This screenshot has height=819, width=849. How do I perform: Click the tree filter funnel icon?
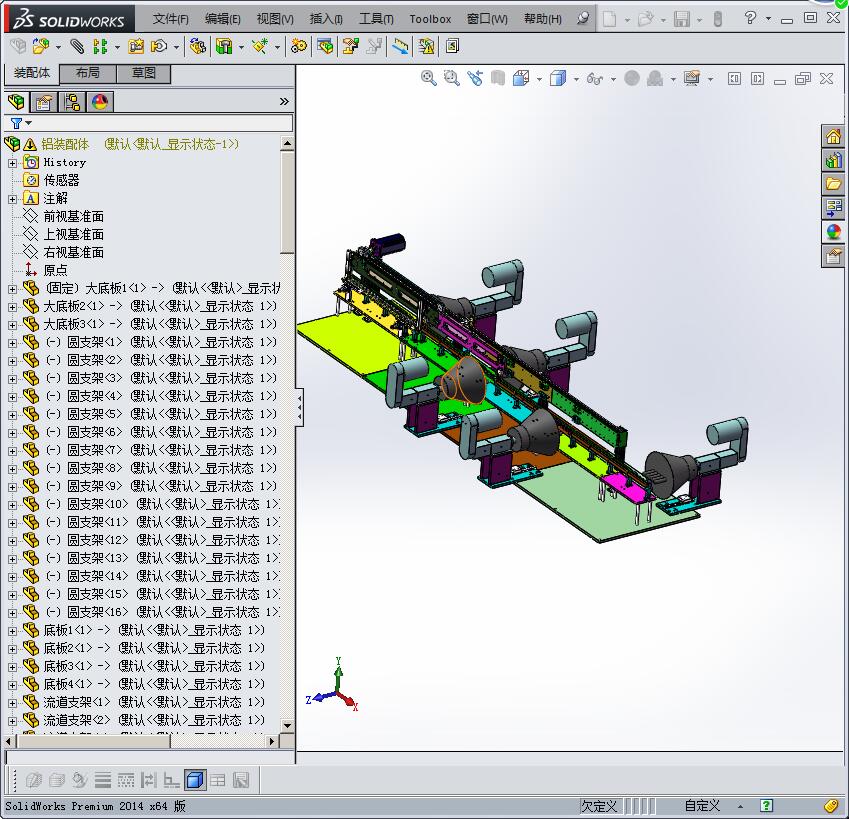click(x=17, y=123)
